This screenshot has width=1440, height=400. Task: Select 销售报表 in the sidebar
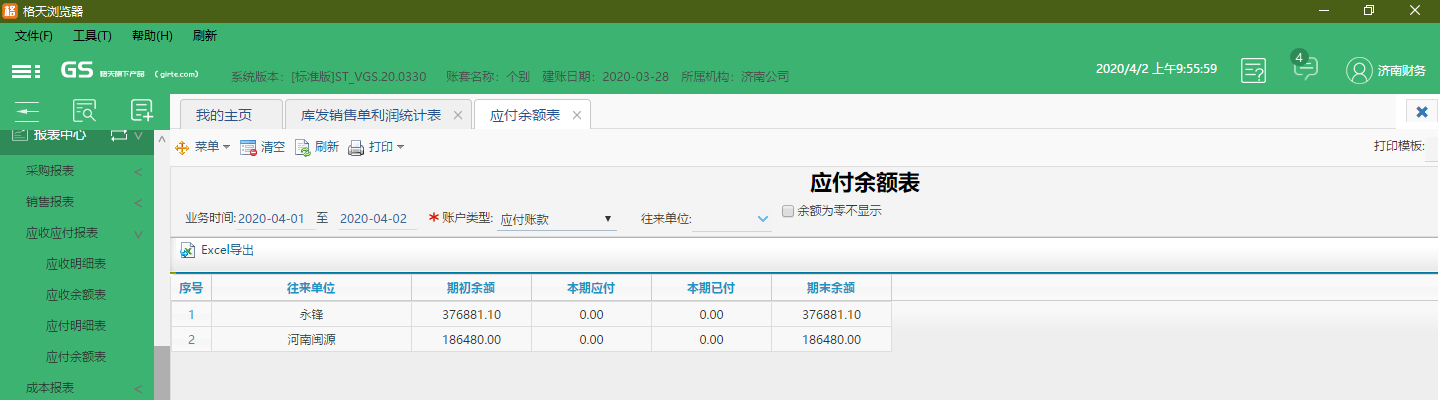(x=50, y=202)
